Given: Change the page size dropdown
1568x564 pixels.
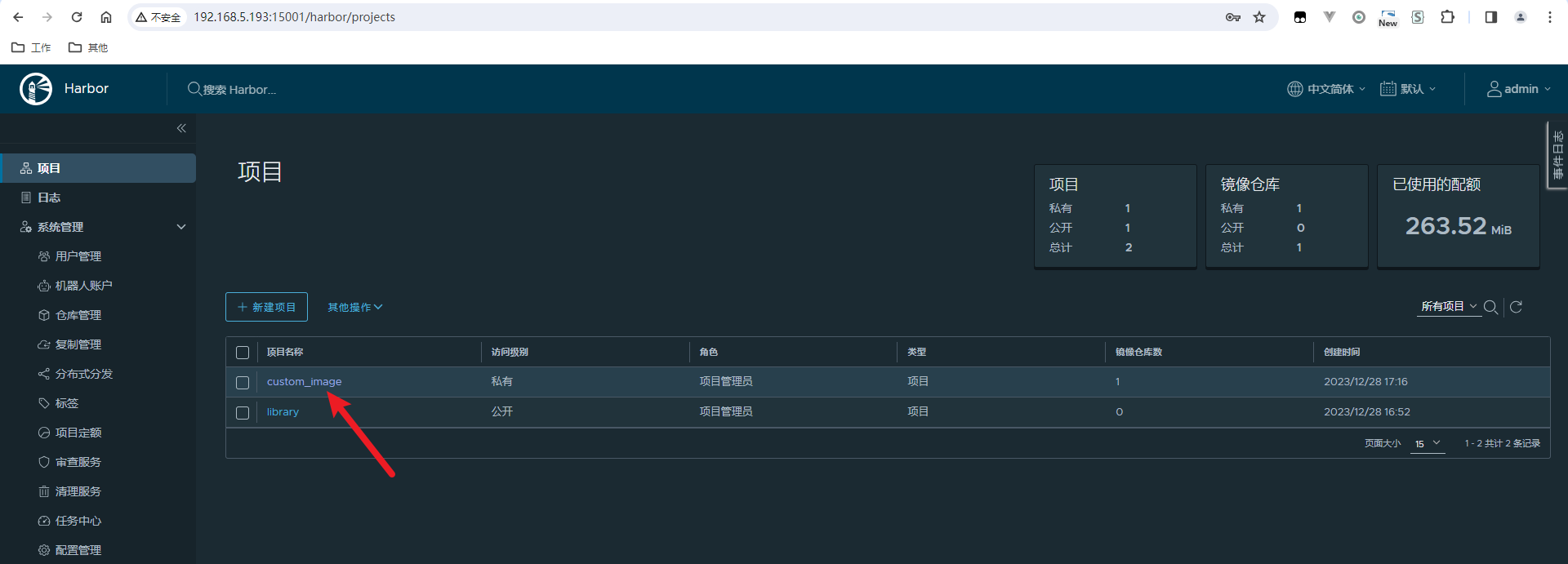Looking at the screenshot, I should [1428, 443].
